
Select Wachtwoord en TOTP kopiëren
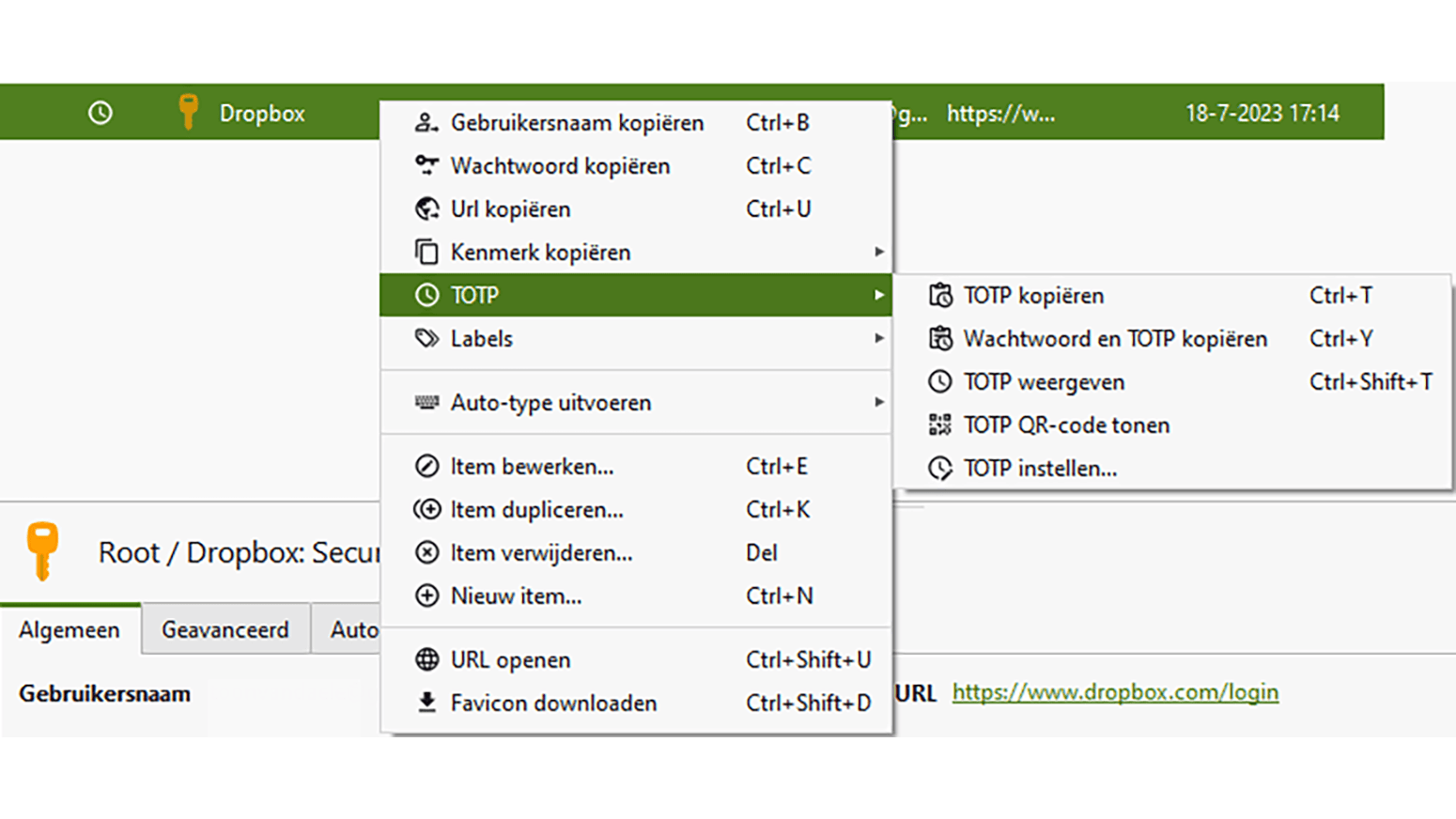tap(1115, 339)
